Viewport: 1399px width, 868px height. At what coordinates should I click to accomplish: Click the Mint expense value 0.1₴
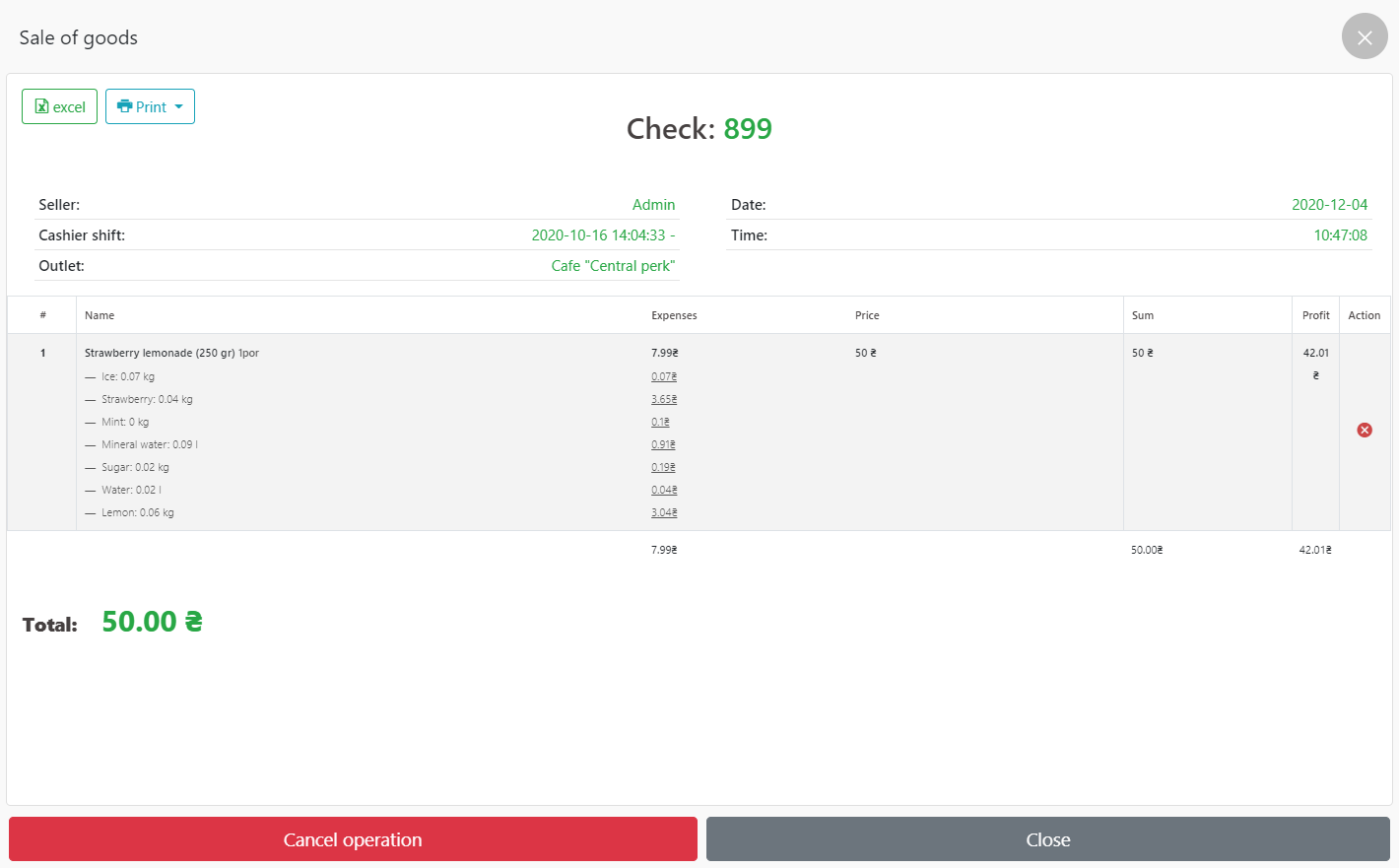tap(660, 423)
